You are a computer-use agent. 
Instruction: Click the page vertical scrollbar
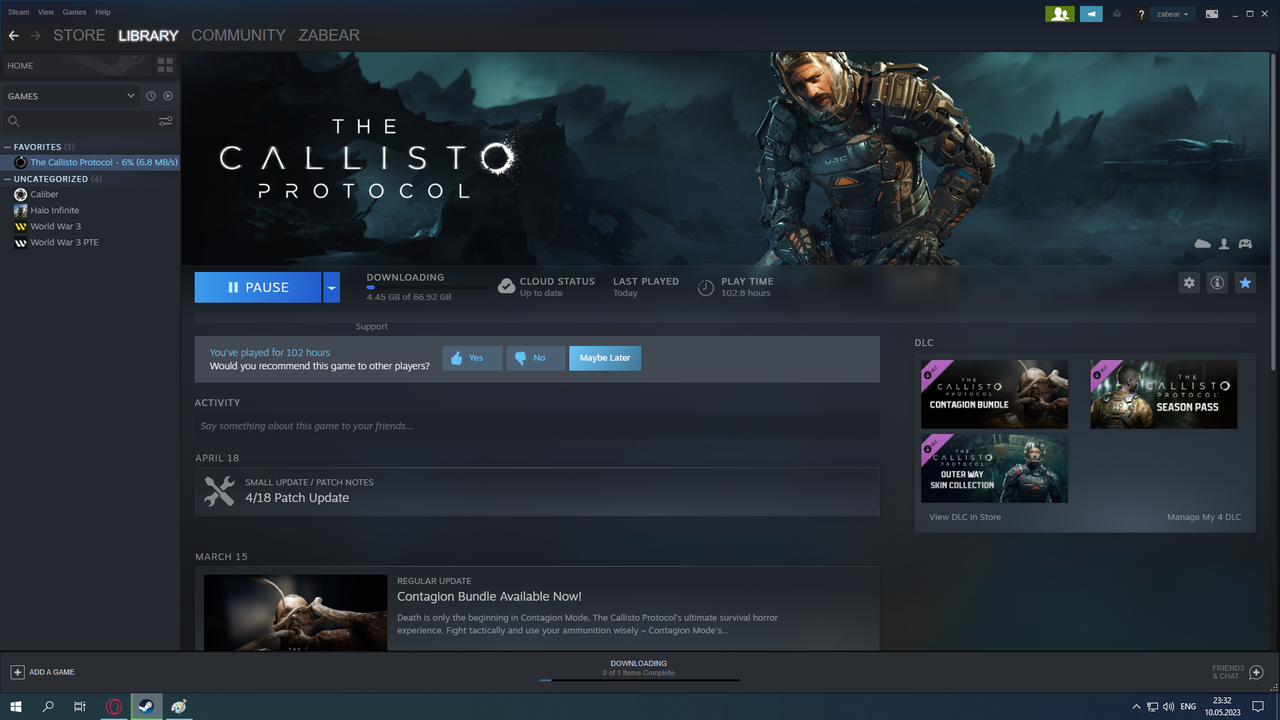1274,210
